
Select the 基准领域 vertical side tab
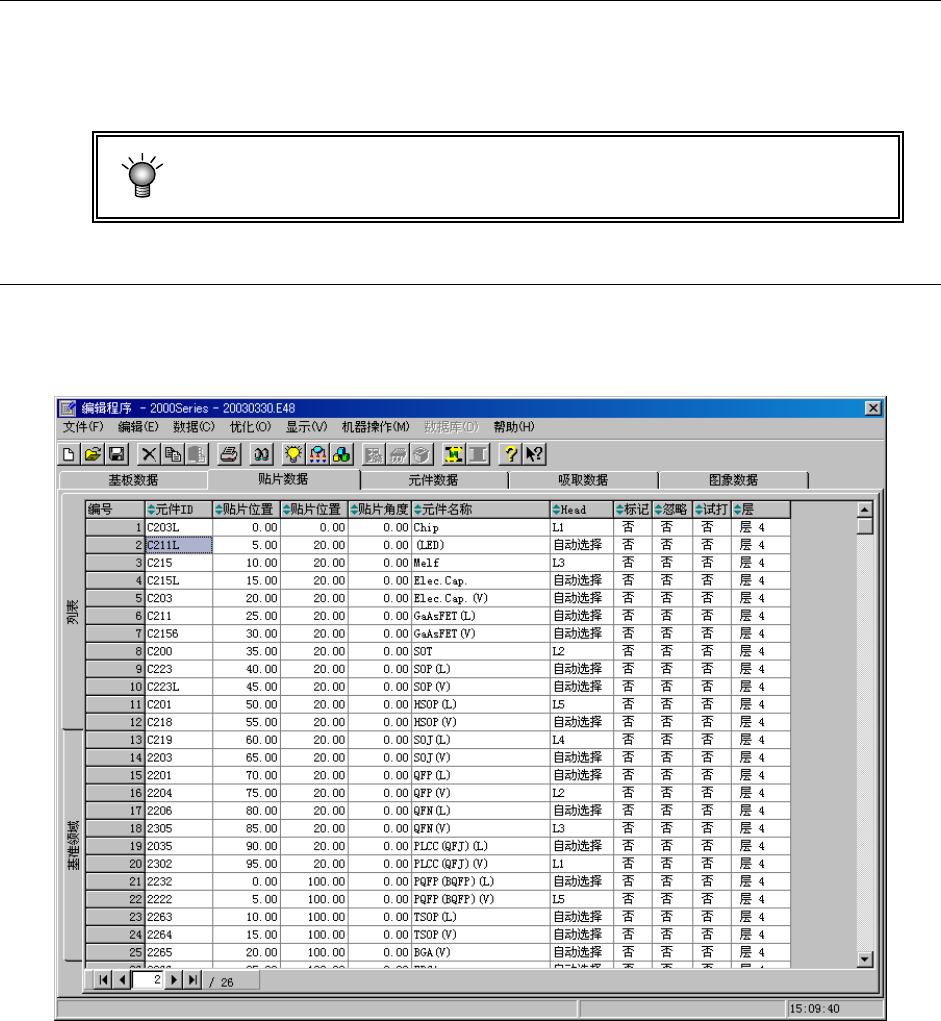[73, 845]
